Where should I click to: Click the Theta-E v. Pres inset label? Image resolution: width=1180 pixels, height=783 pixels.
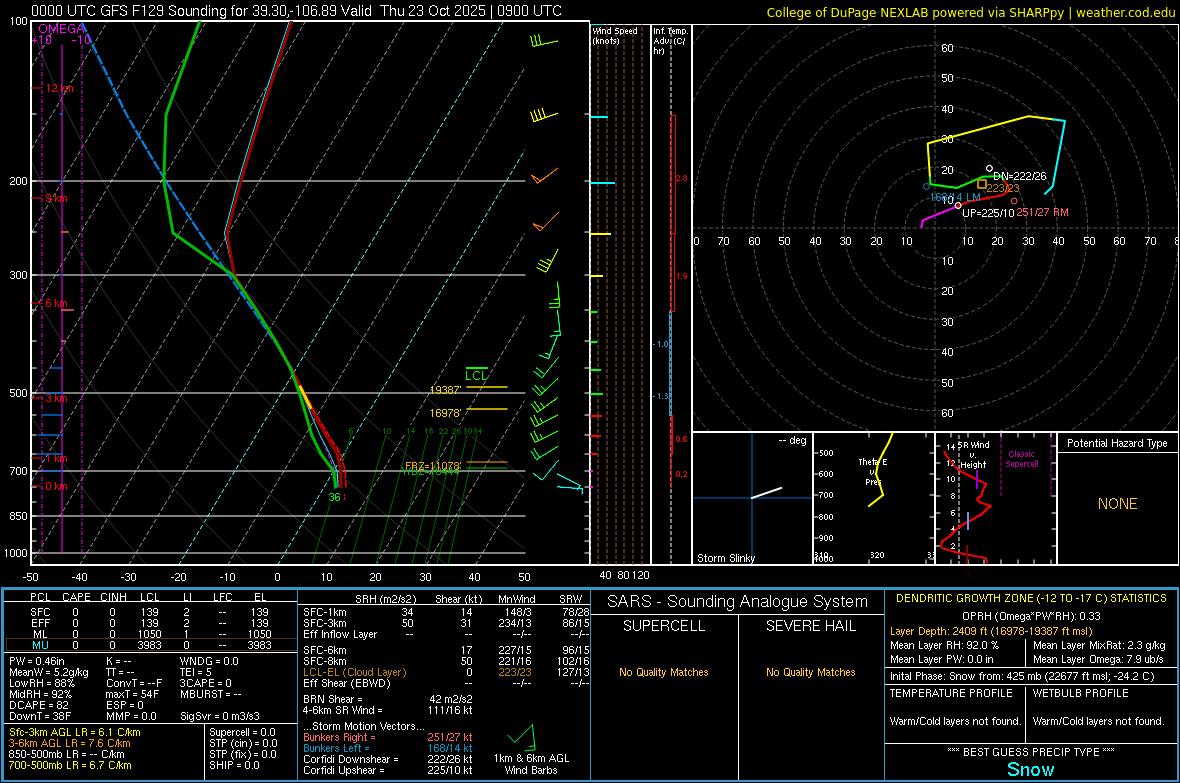pyautogui.click(x=873, y=472)
